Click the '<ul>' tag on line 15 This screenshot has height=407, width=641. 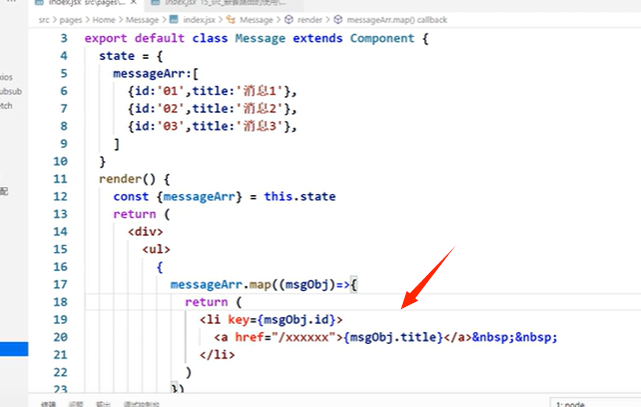tap(156, 249)
